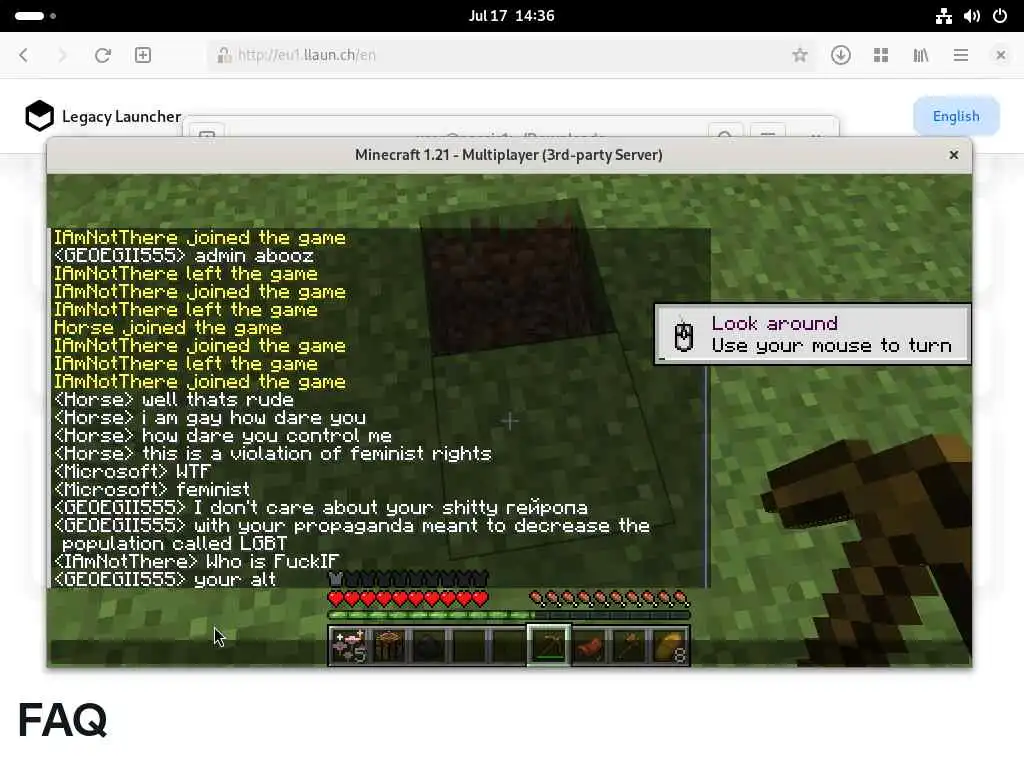Select the axe tool hotbar slot
This screenshot has width=1024, height=768.
click(x=629, y=646)
